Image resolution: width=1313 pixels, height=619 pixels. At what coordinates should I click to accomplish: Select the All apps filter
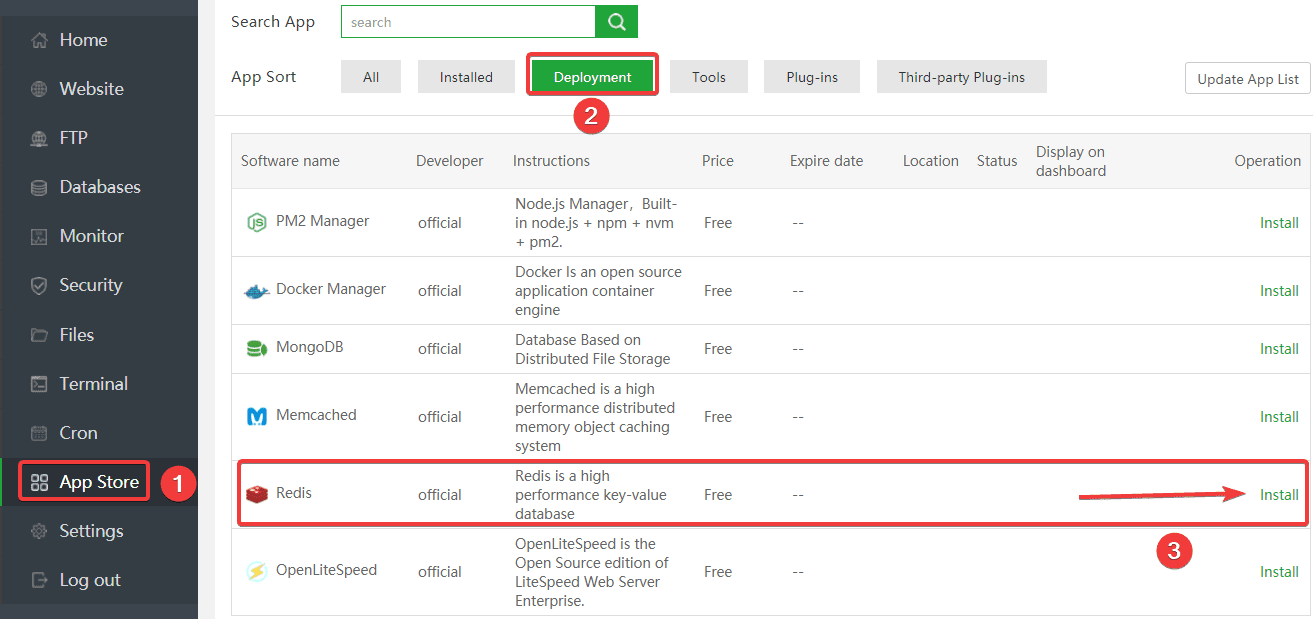pos(370,76)
